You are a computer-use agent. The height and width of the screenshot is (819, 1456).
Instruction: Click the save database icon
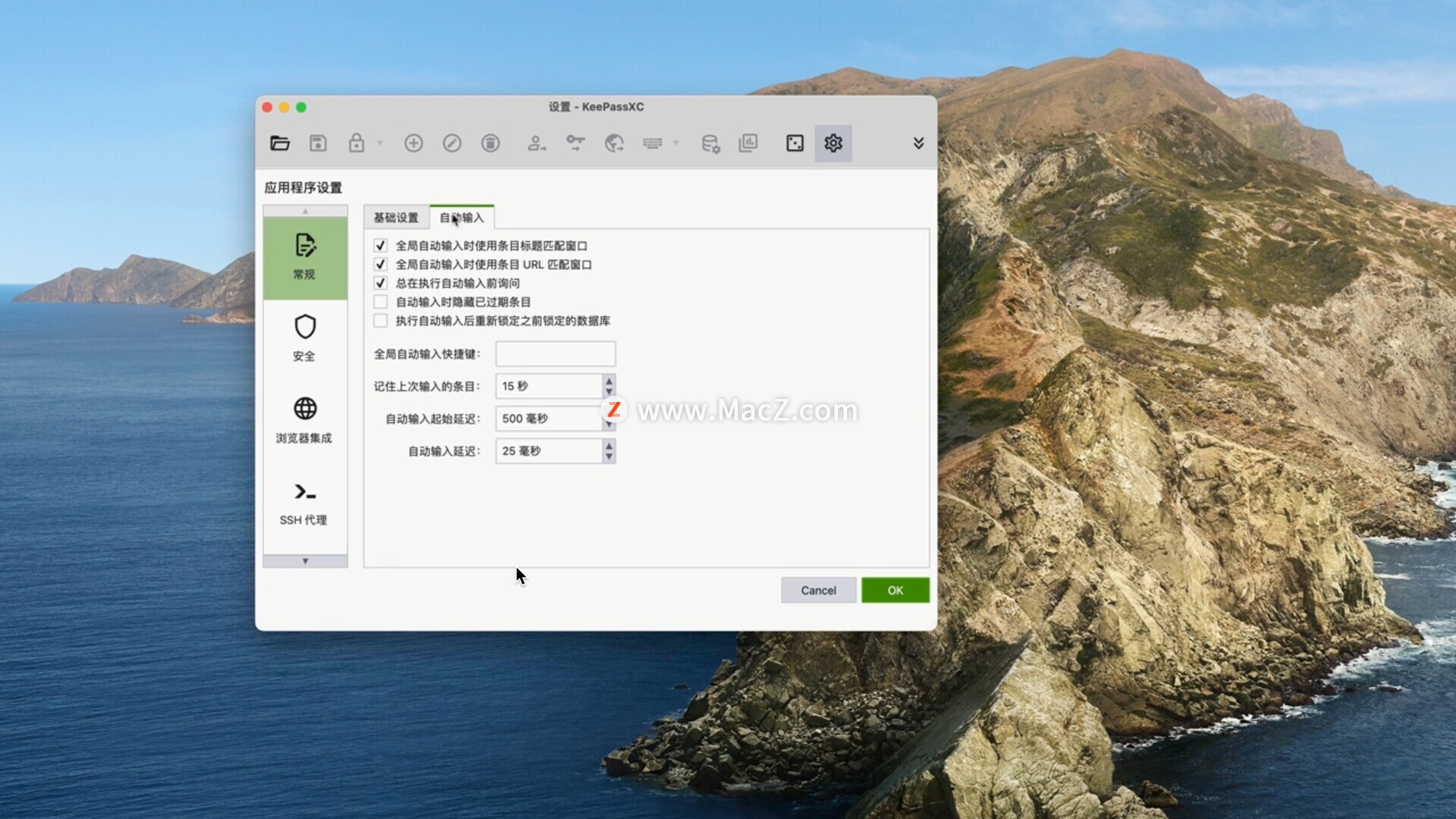tap(318, 143)
